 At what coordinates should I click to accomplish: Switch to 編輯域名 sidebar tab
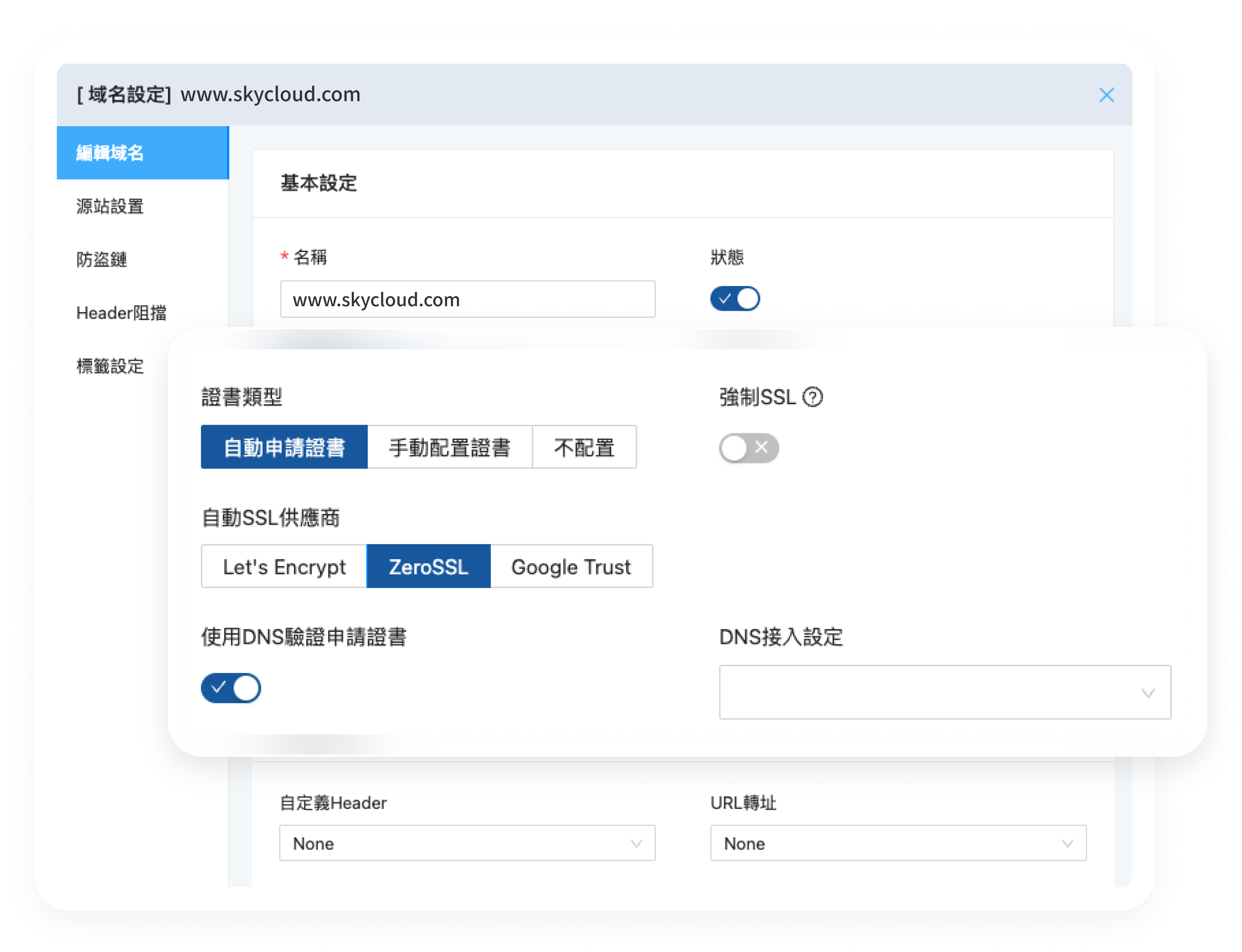[111, 153]
